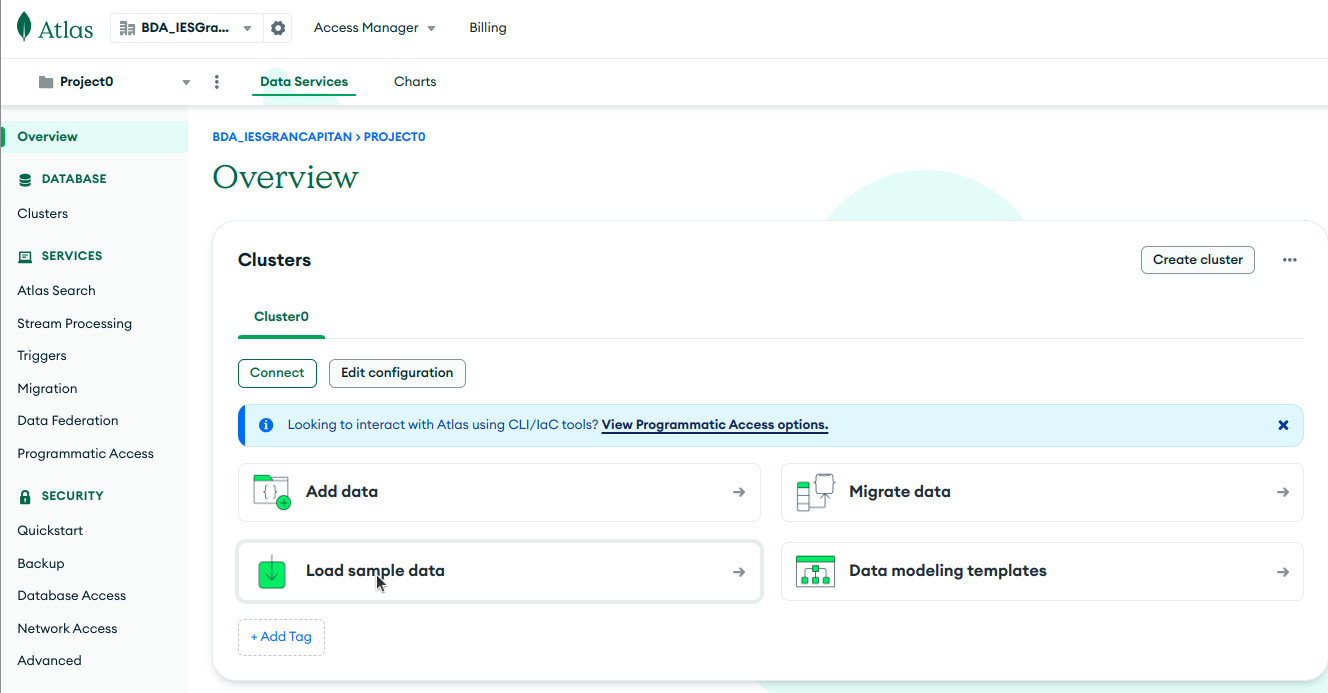The width and height of the screenshot is (1328, 693).
Task: Click the Database section stack icon
Action: [25, 179]
